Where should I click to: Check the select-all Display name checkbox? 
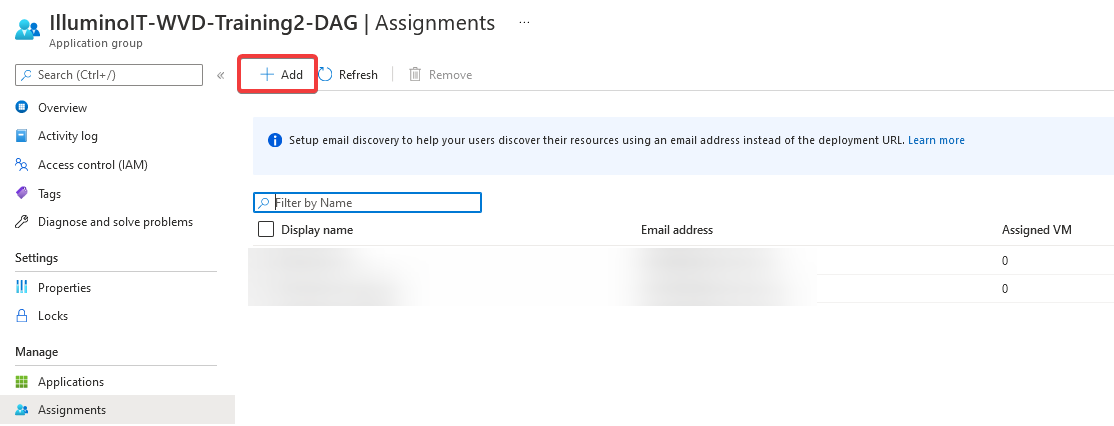coord(266,229)
